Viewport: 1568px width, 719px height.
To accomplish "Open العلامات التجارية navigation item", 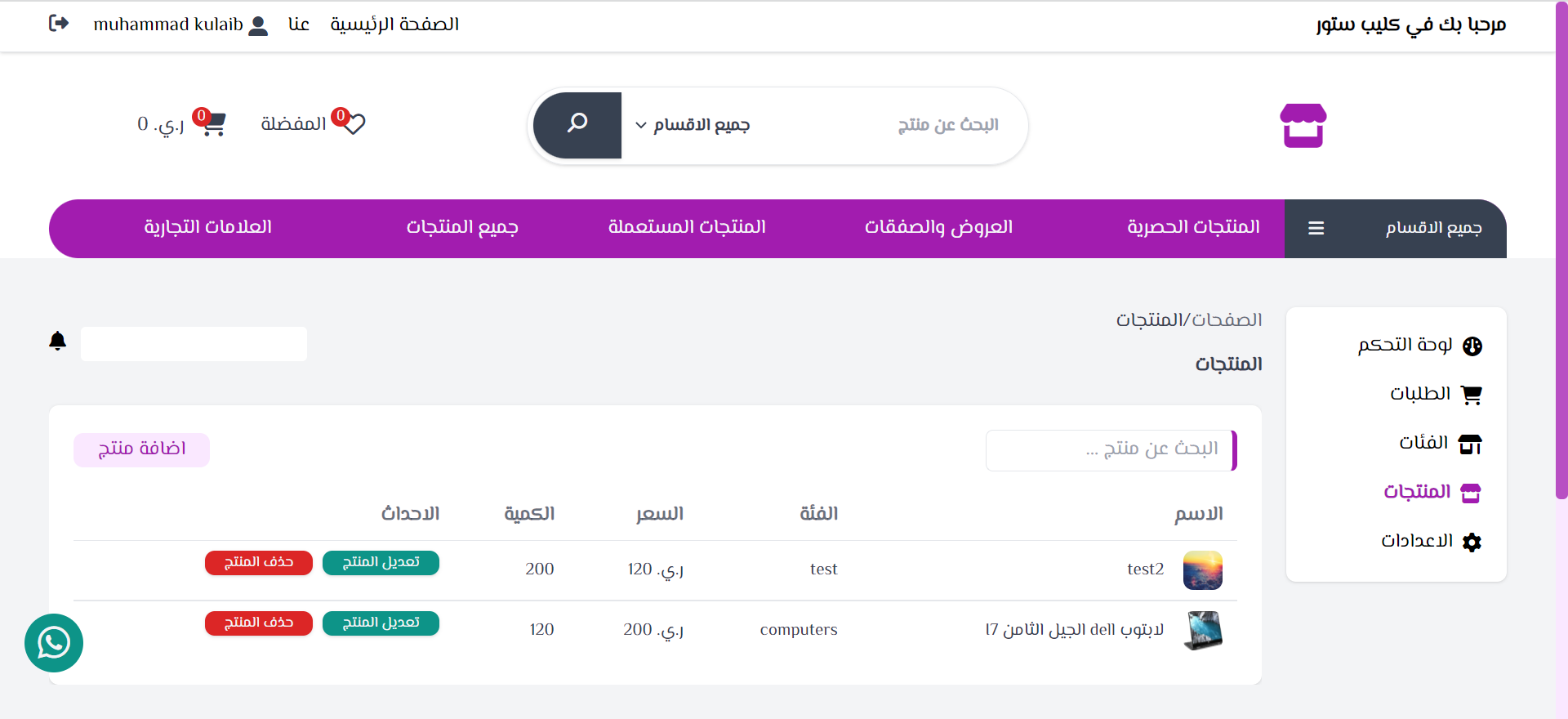I will pos(208,227).
